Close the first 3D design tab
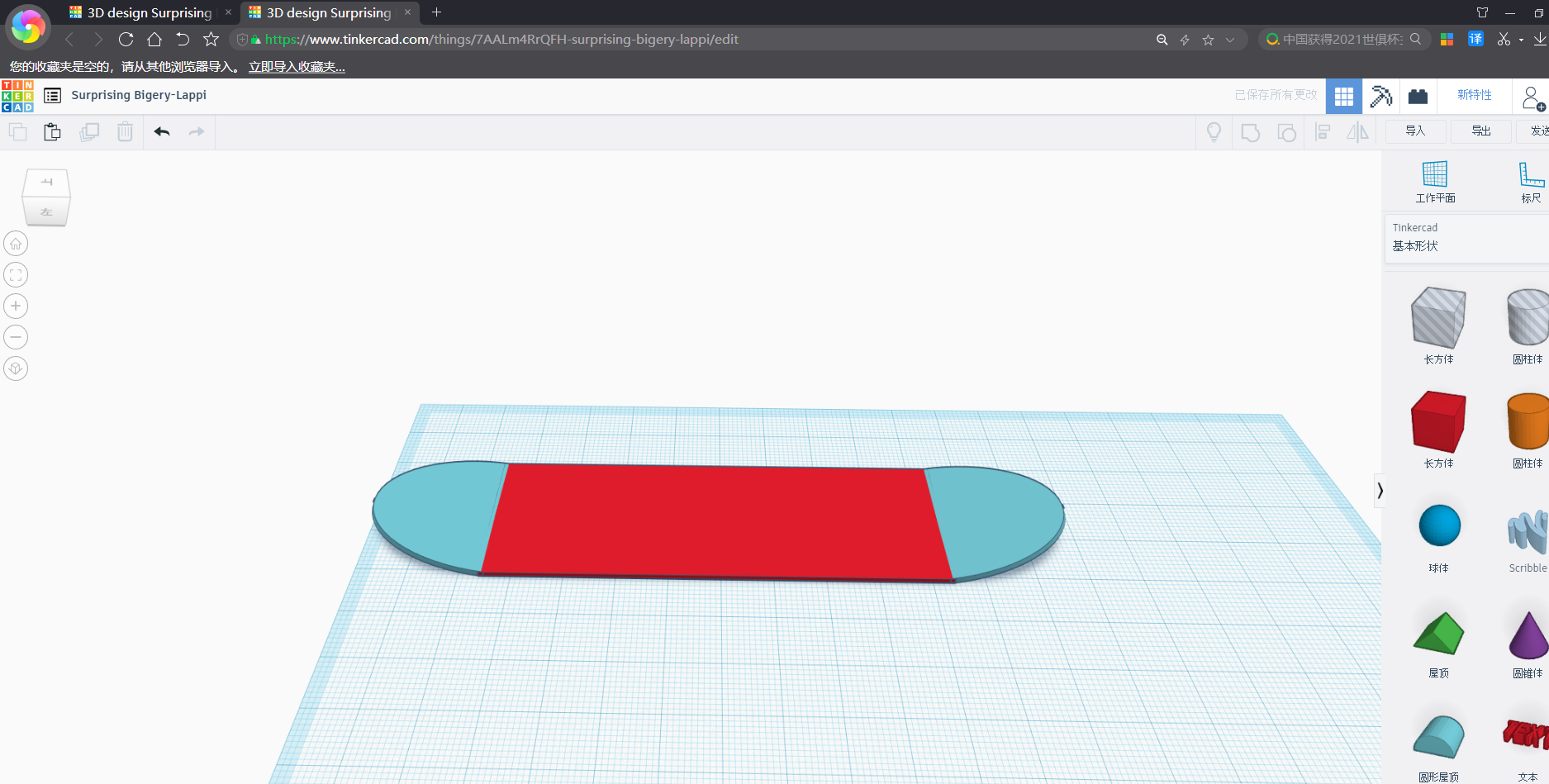Screen dimensions: 1549x784 point(229,12)
